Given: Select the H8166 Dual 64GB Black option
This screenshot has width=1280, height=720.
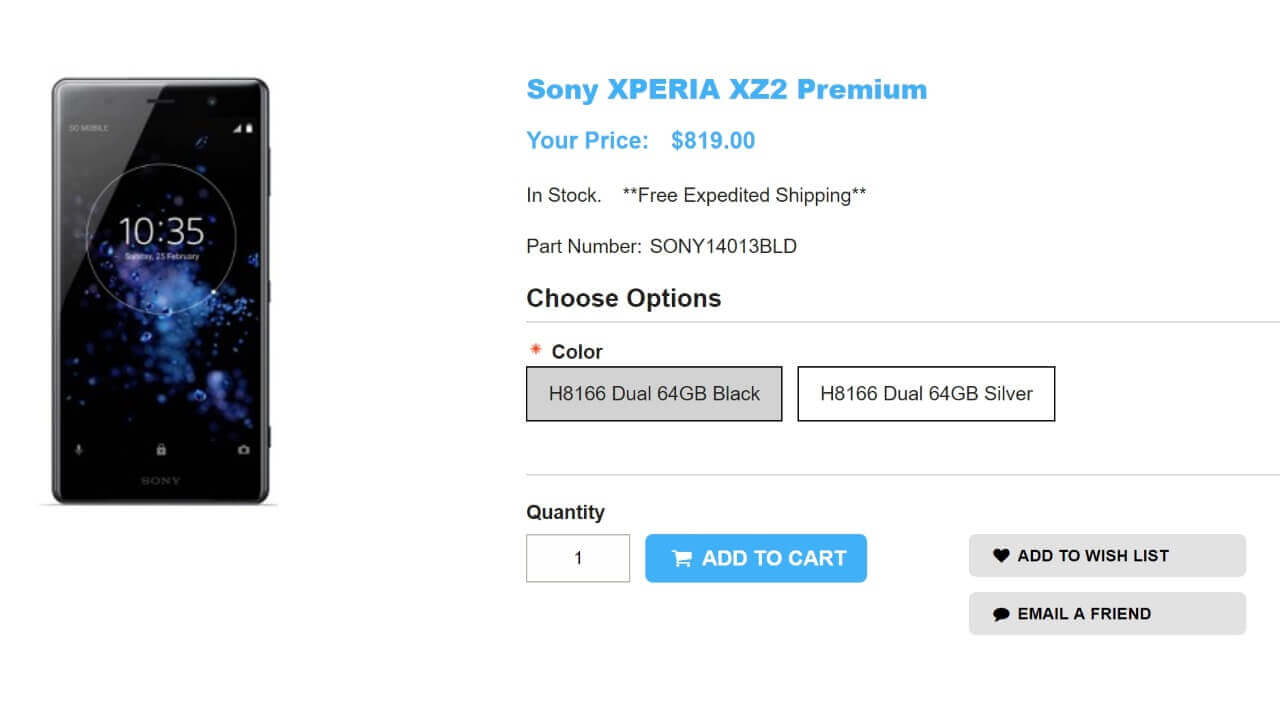Looking at the screenshot, I should tap(654, 394).
